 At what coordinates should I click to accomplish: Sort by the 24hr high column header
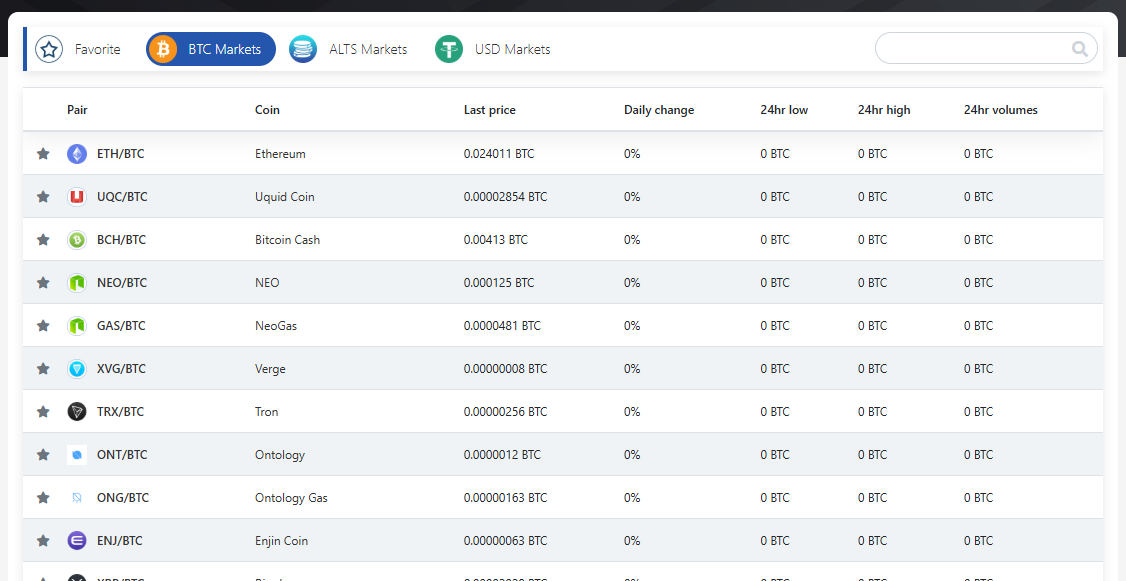(884, 110)
